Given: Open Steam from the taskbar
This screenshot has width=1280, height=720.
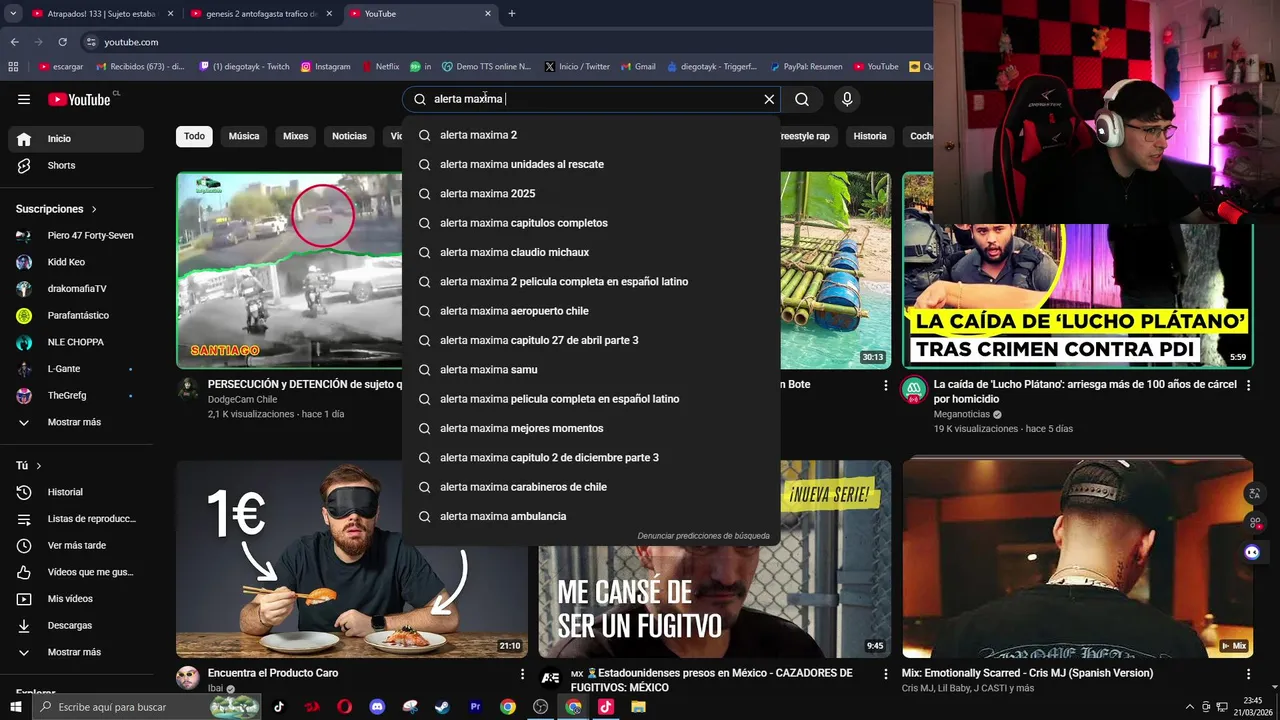Looking at the screenshot, I should pos(442,707).
